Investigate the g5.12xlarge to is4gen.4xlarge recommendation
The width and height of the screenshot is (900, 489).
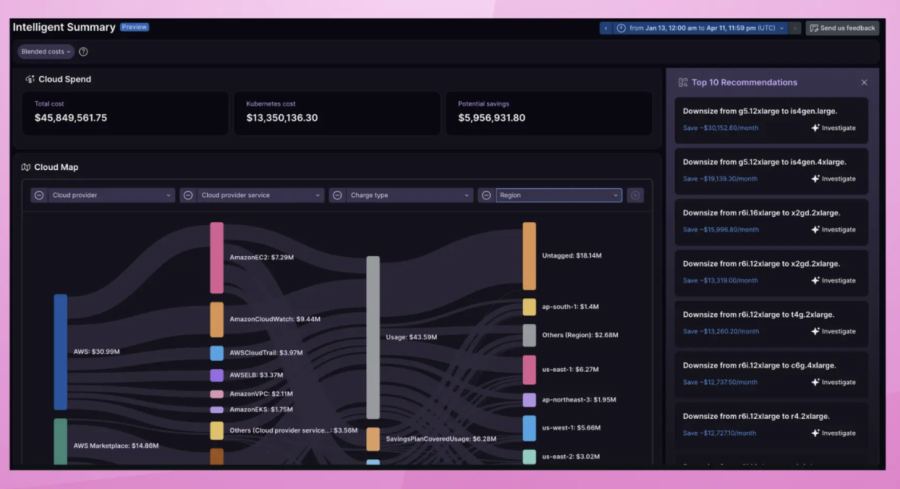(833, 178)
